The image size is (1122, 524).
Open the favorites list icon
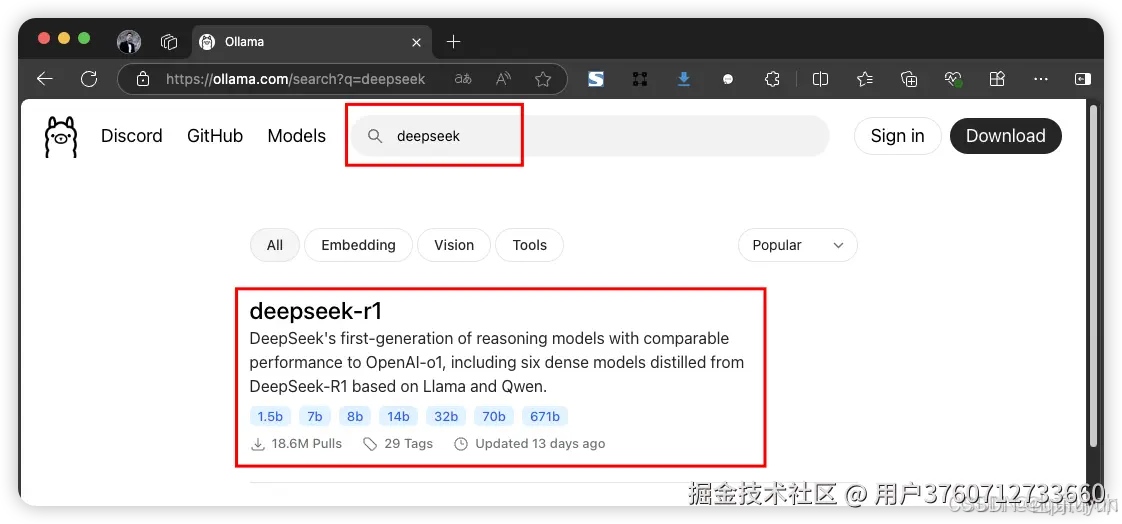(865, 79)
